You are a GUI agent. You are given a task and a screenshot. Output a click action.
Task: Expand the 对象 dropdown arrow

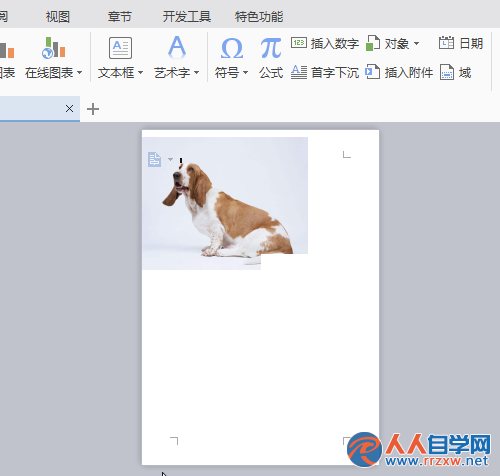(x=416, y=44)
